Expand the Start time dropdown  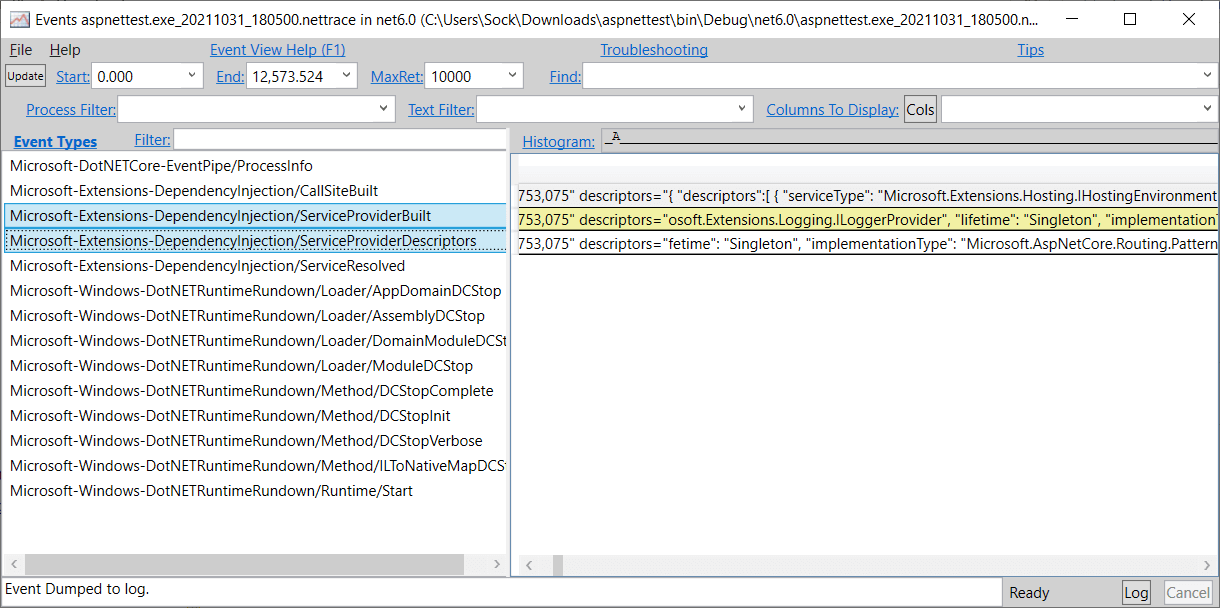pos(192,76)
